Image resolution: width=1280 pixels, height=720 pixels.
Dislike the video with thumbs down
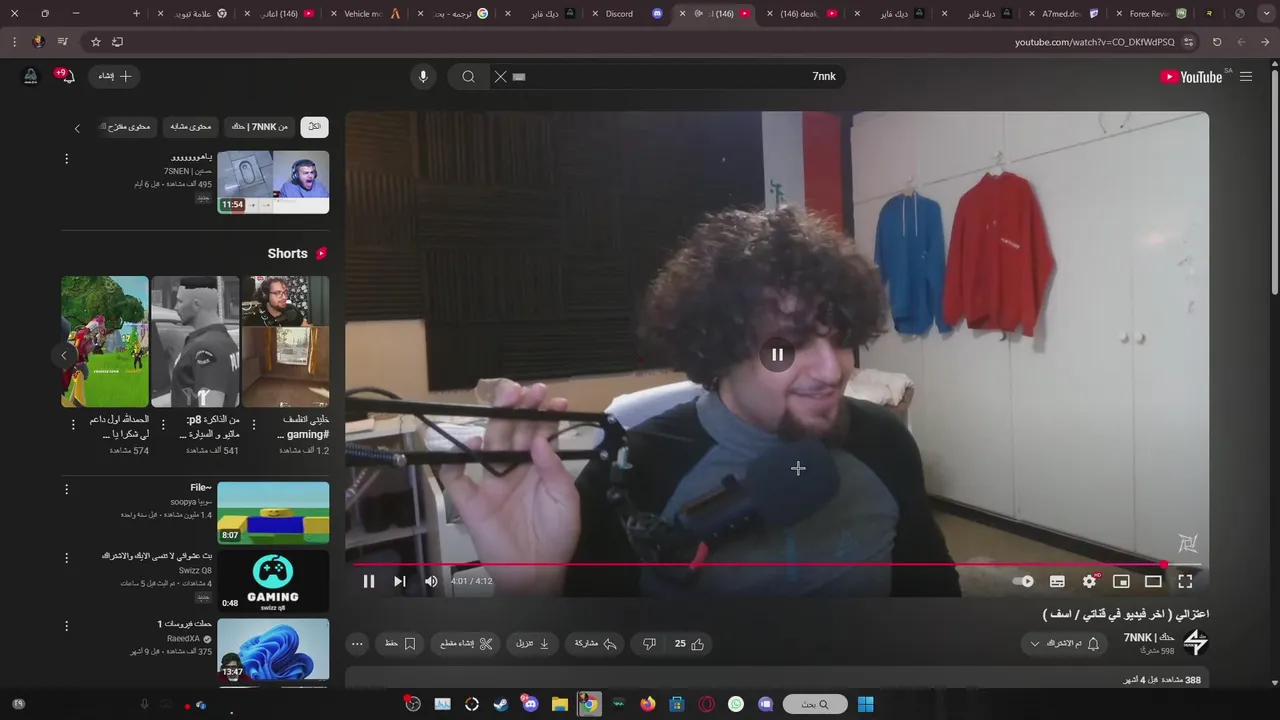tap(649, 644)
